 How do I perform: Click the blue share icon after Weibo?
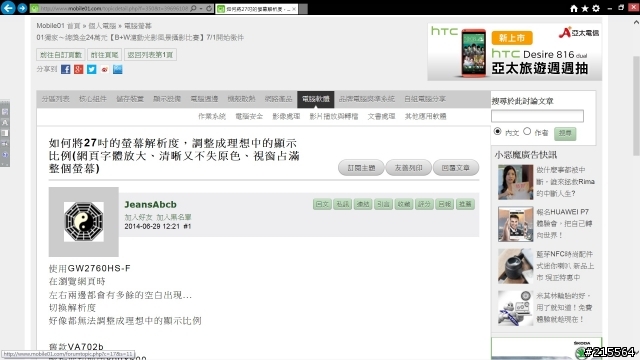pyautogui.click(x=118, y=69)
